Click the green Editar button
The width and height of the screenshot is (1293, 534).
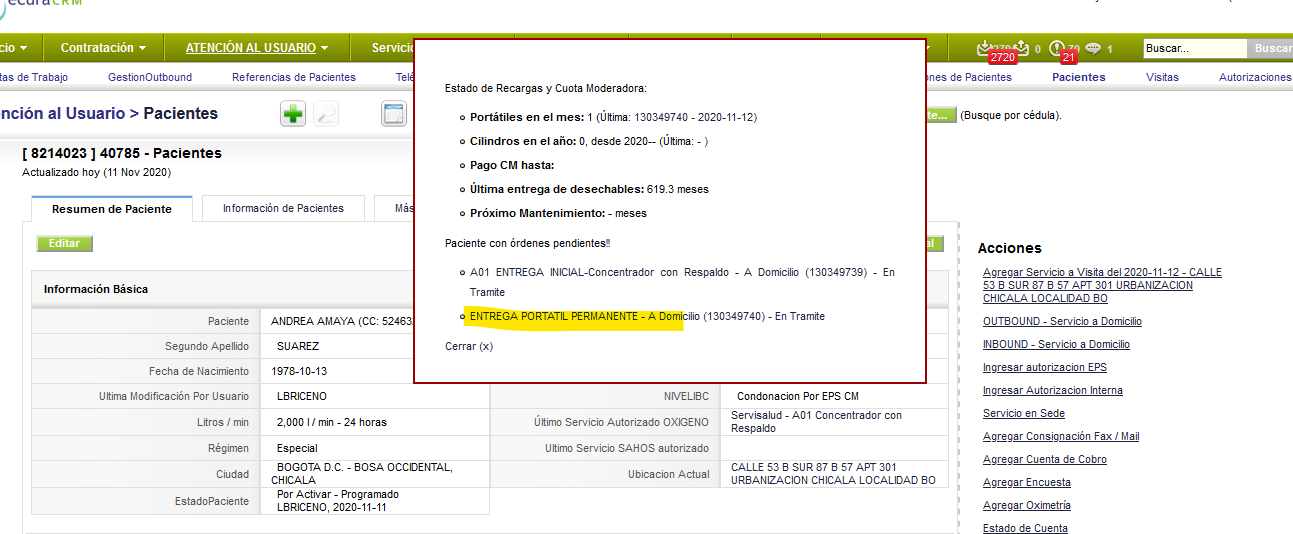tap(65, 243)
